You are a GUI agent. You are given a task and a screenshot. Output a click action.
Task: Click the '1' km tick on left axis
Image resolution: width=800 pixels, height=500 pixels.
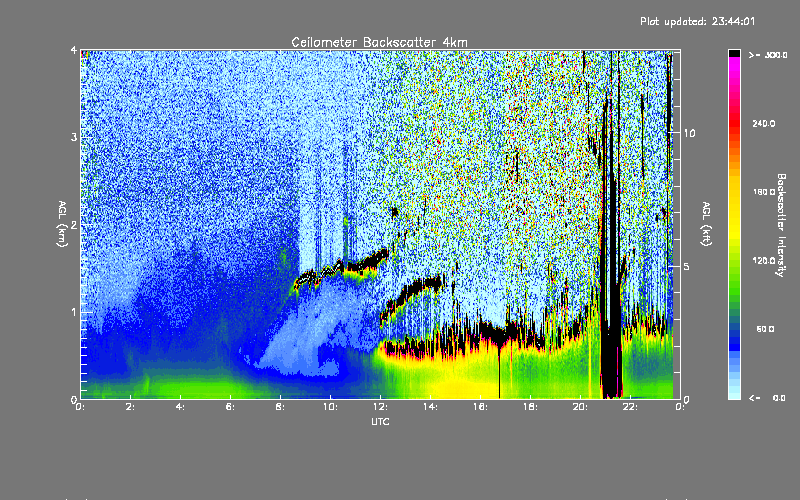74,312
